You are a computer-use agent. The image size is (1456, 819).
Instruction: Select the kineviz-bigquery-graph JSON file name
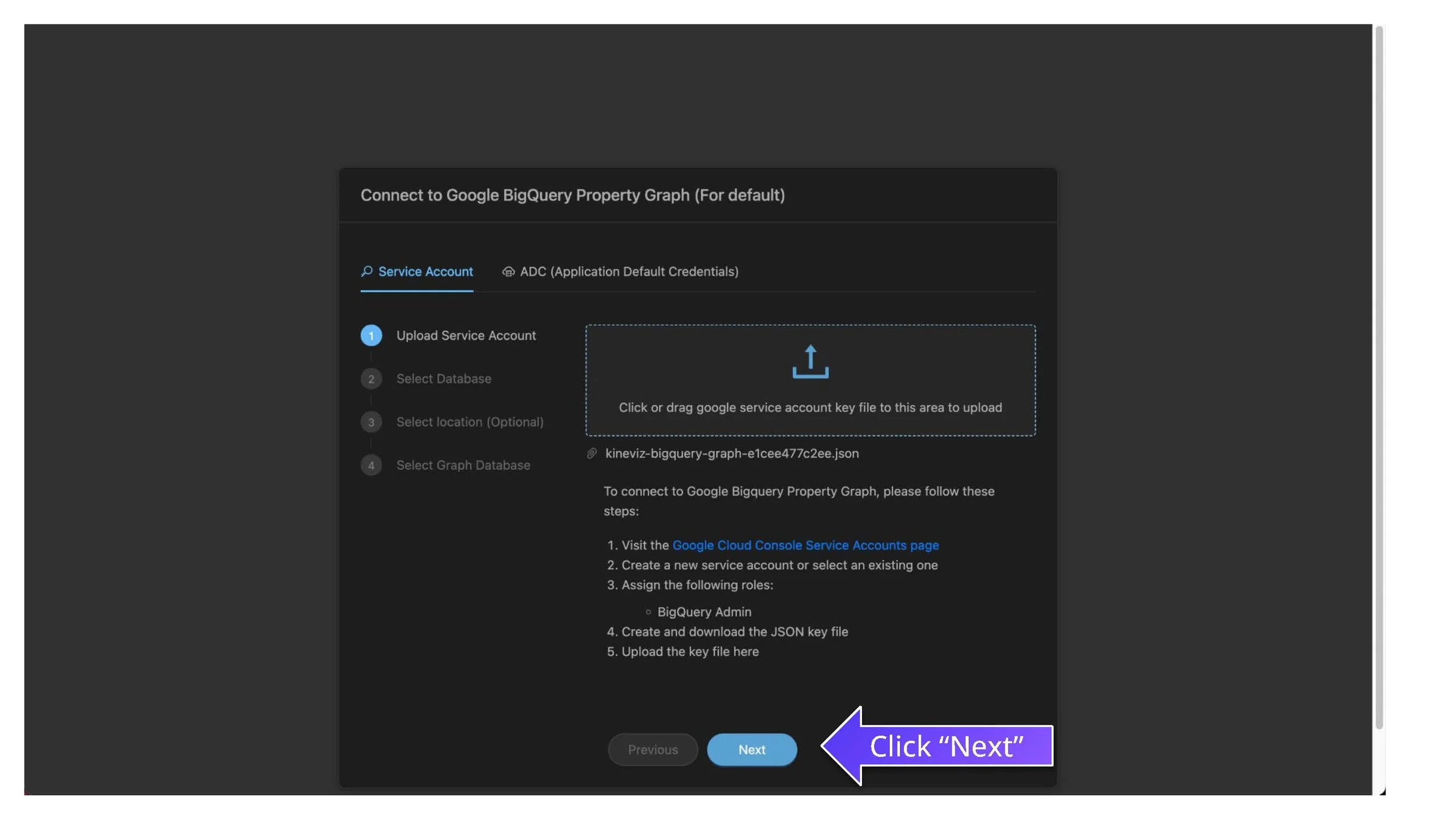pos(731,453)
